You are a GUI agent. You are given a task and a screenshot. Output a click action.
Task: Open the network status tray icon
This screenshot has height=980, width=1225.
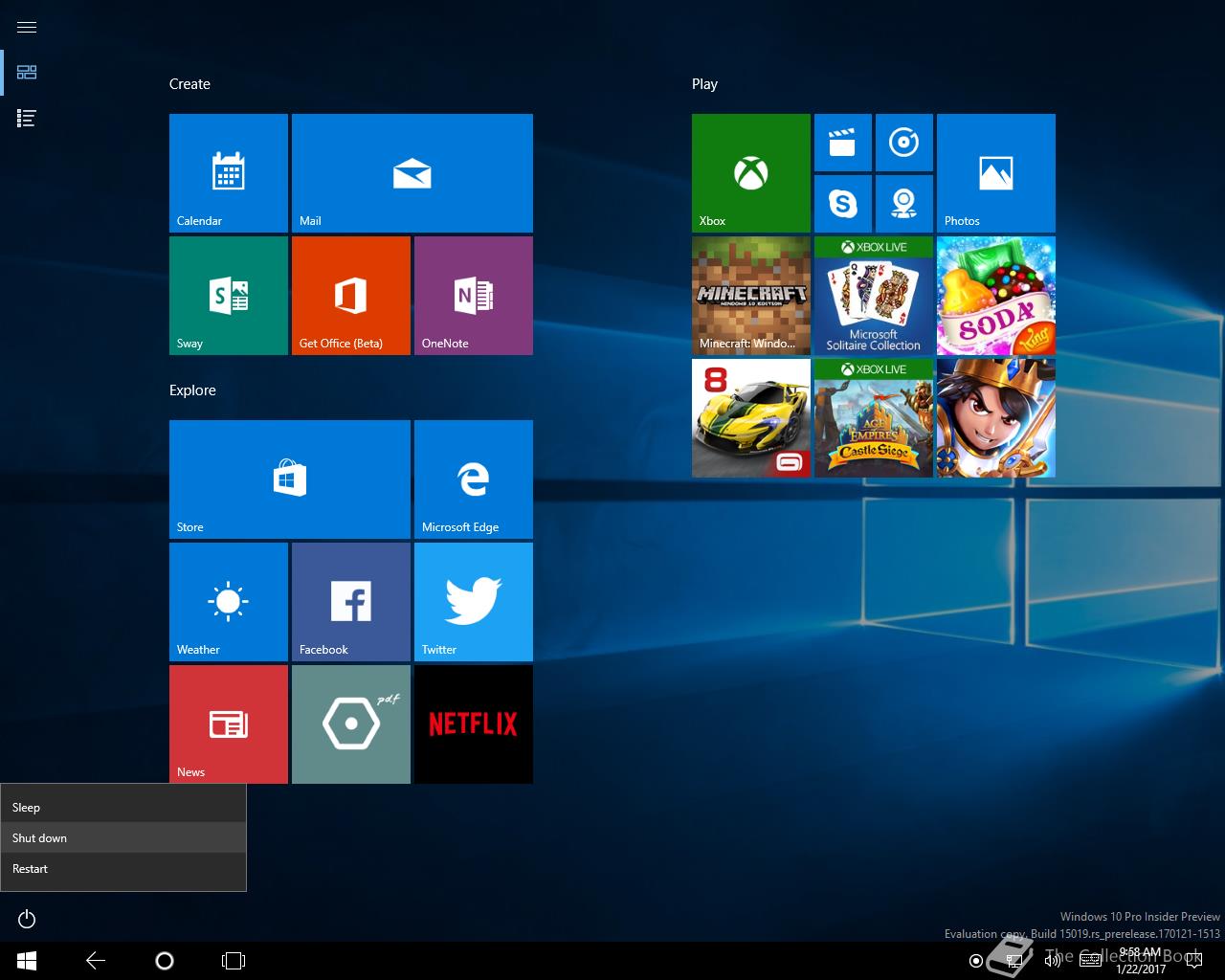pyautogui.click(x=1013, y=961)
